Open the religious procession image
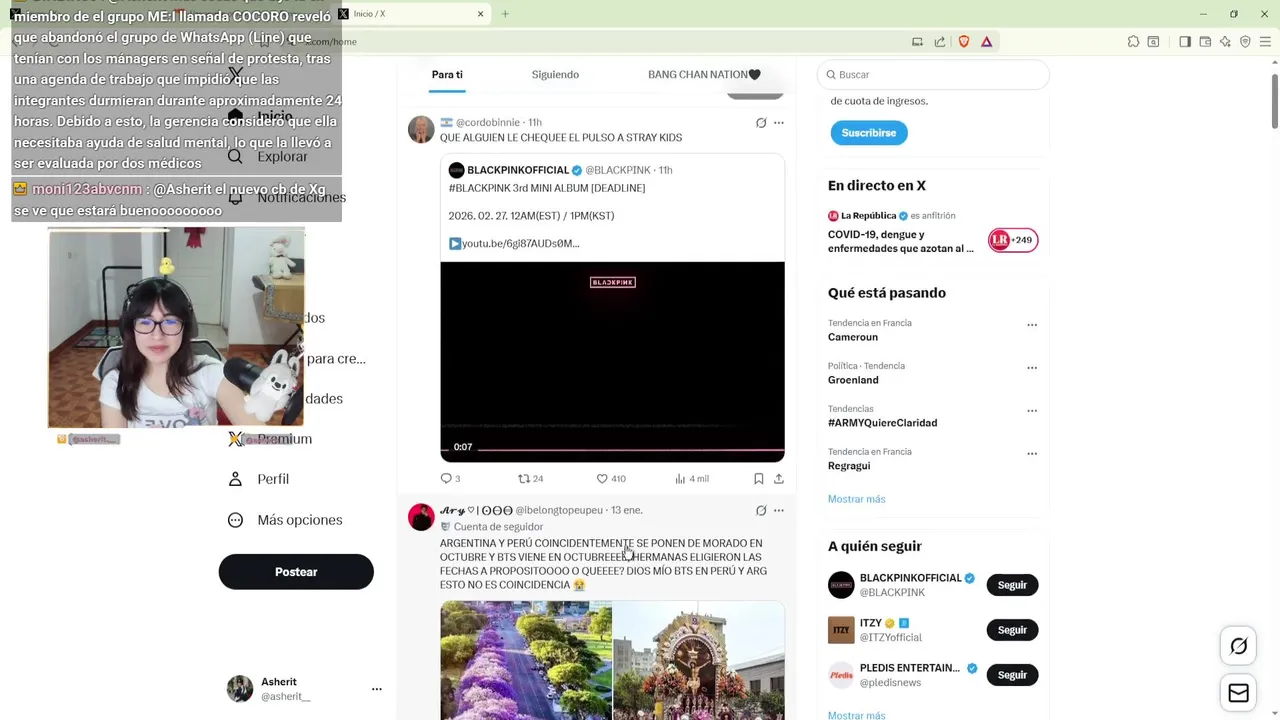This screenshot has height=720, width=1280. click(x=698, y=660)
